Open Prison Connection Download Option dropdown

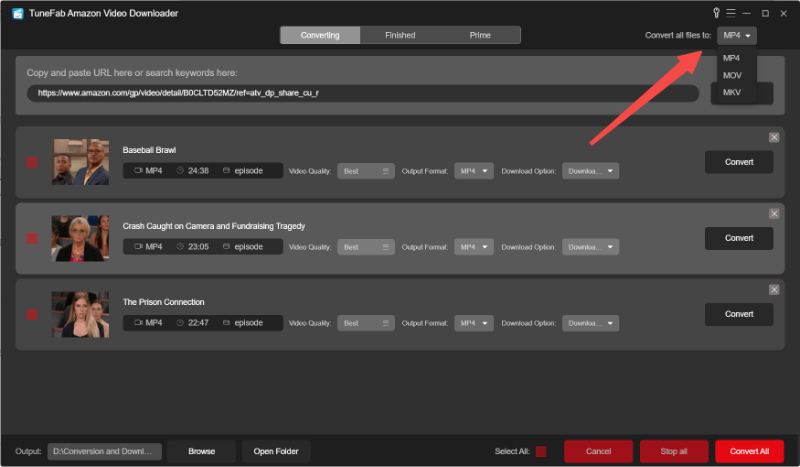pos(590,323)
